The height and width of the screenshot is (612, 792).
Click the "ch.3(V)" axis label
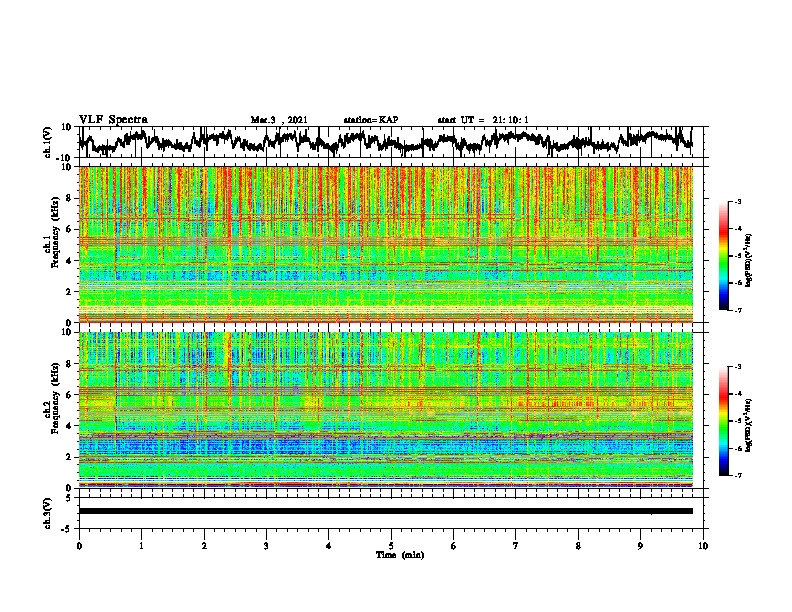pyautogui.click(x=48, y=513)
